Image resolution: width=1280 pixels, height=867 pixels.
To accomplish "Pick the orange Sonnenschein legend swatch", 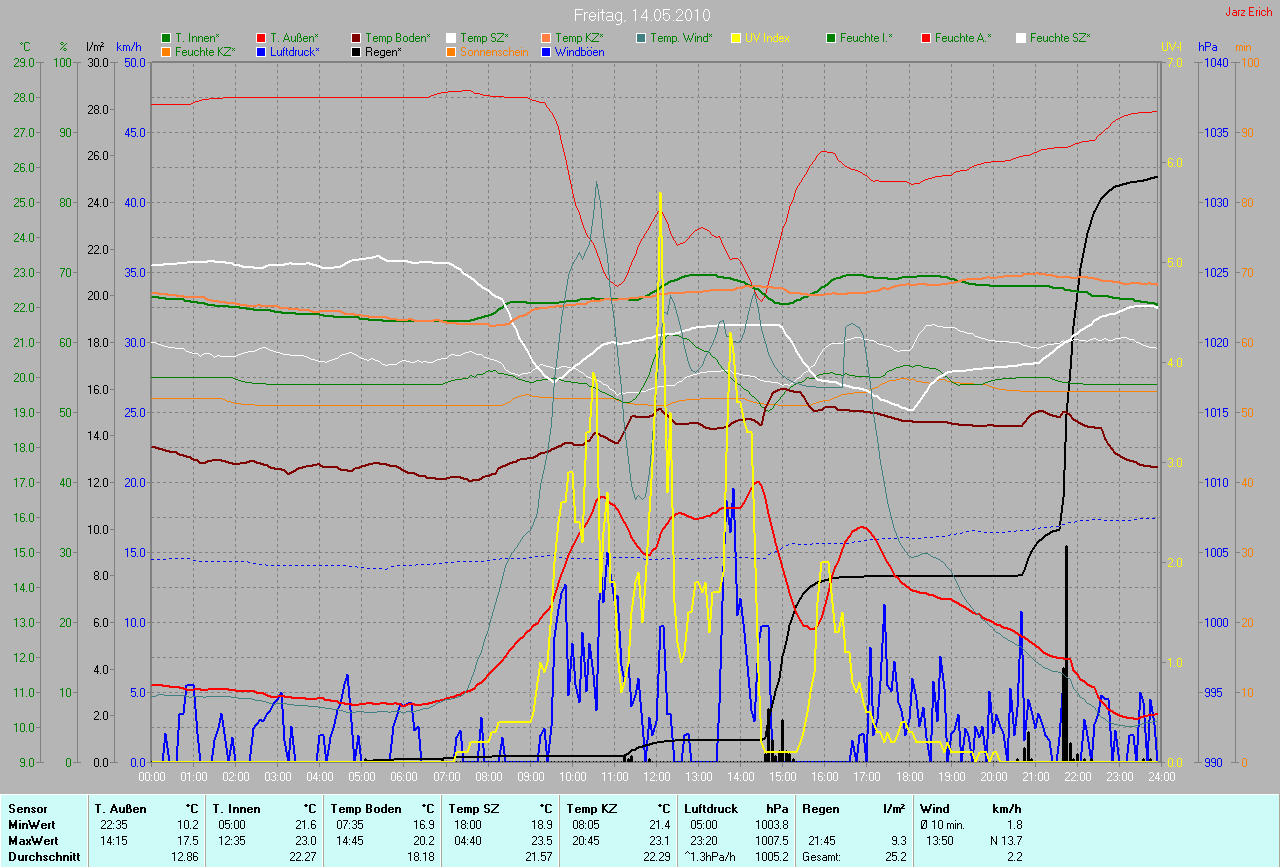I will point(451,51).
